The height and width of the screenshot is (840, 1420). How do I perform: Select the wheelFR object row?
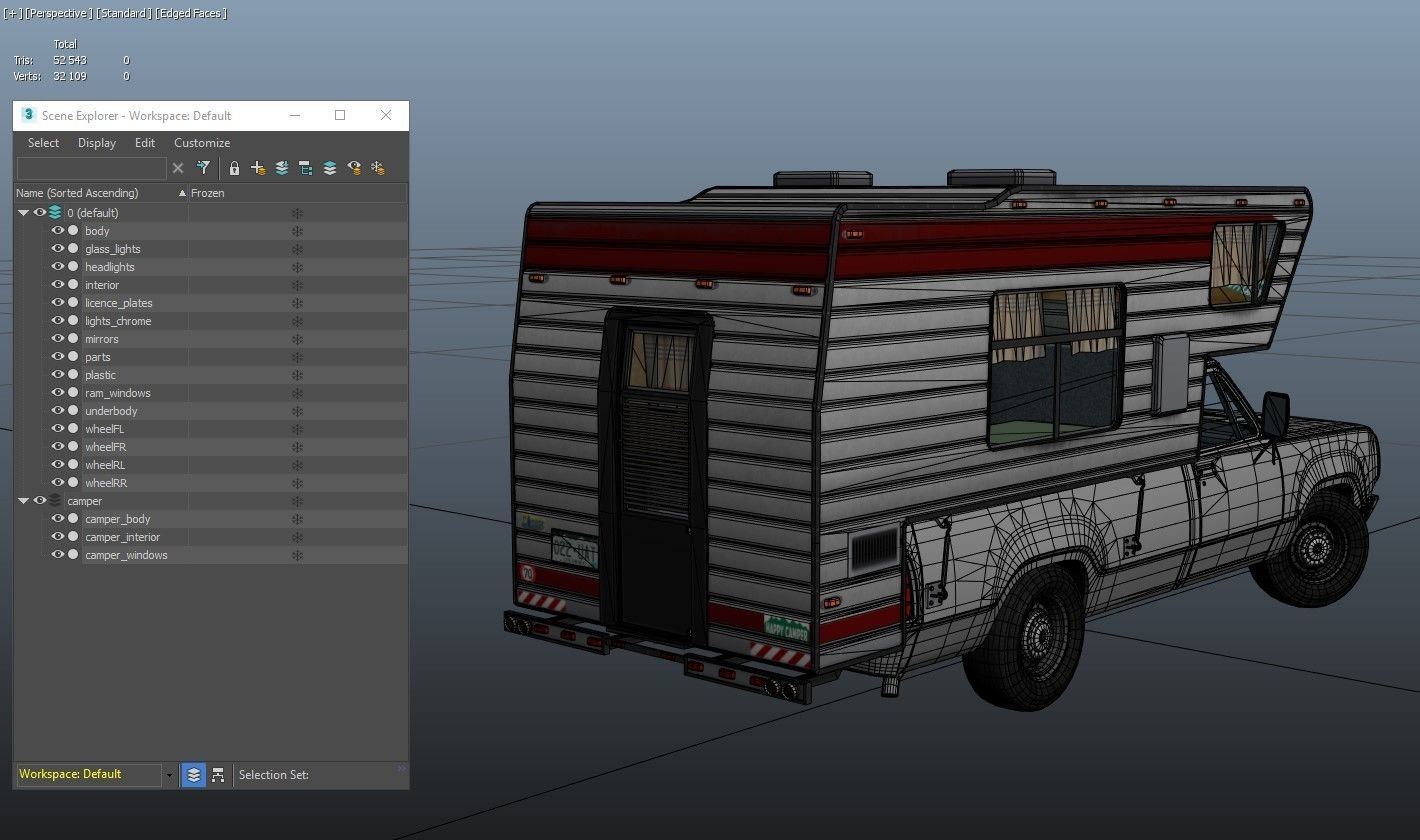pos(105,447)
